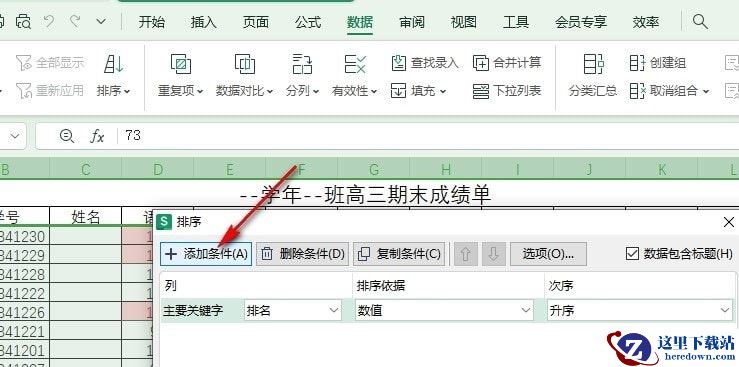739x367 pixels.
Task: Click the 排序 sort icon
Action: pyautogui.click(x=114, y=64)
